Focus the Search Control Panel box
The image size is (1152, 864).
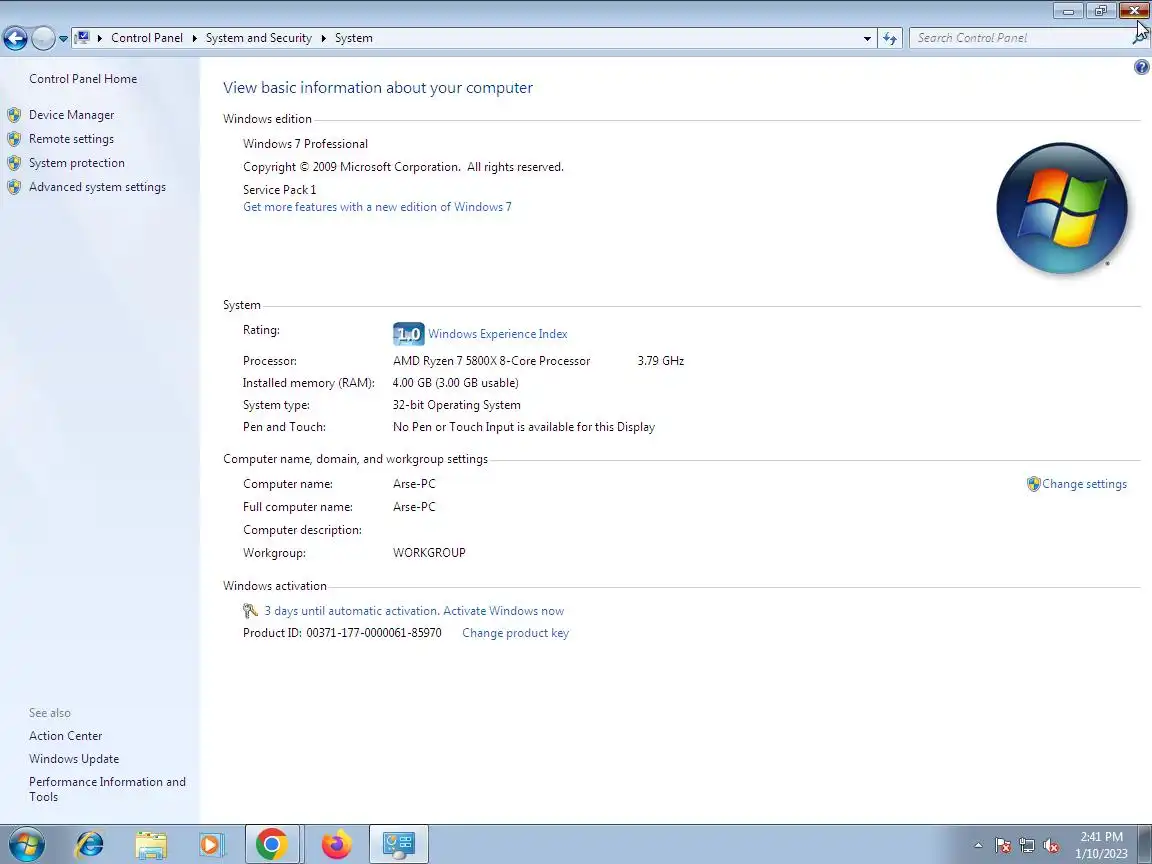1021,38
